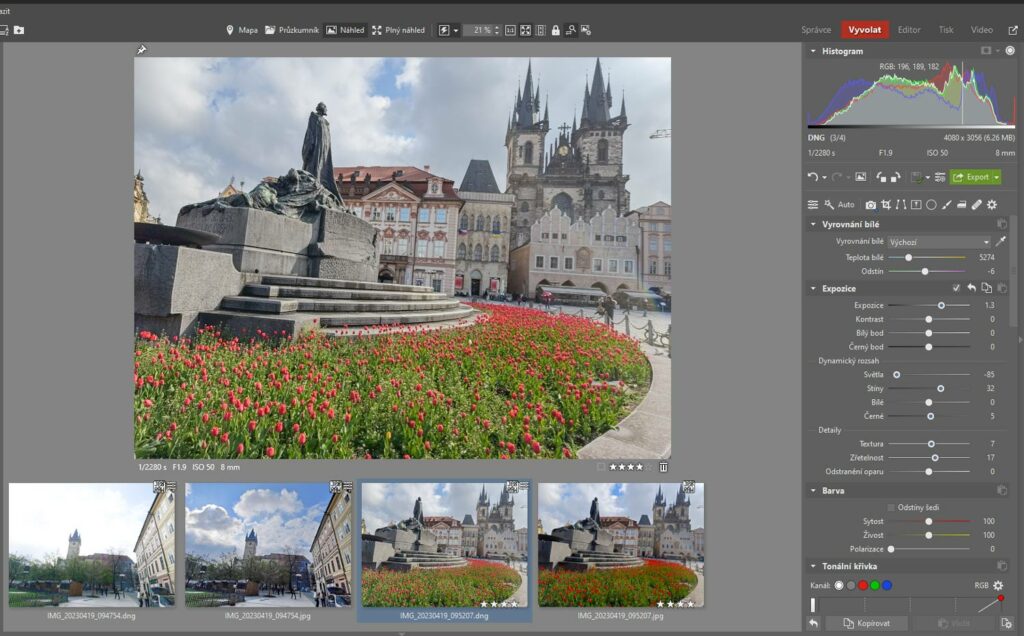
Task: Enable the Odstíny šedi checkbox
Action: (x=891, y=507)
